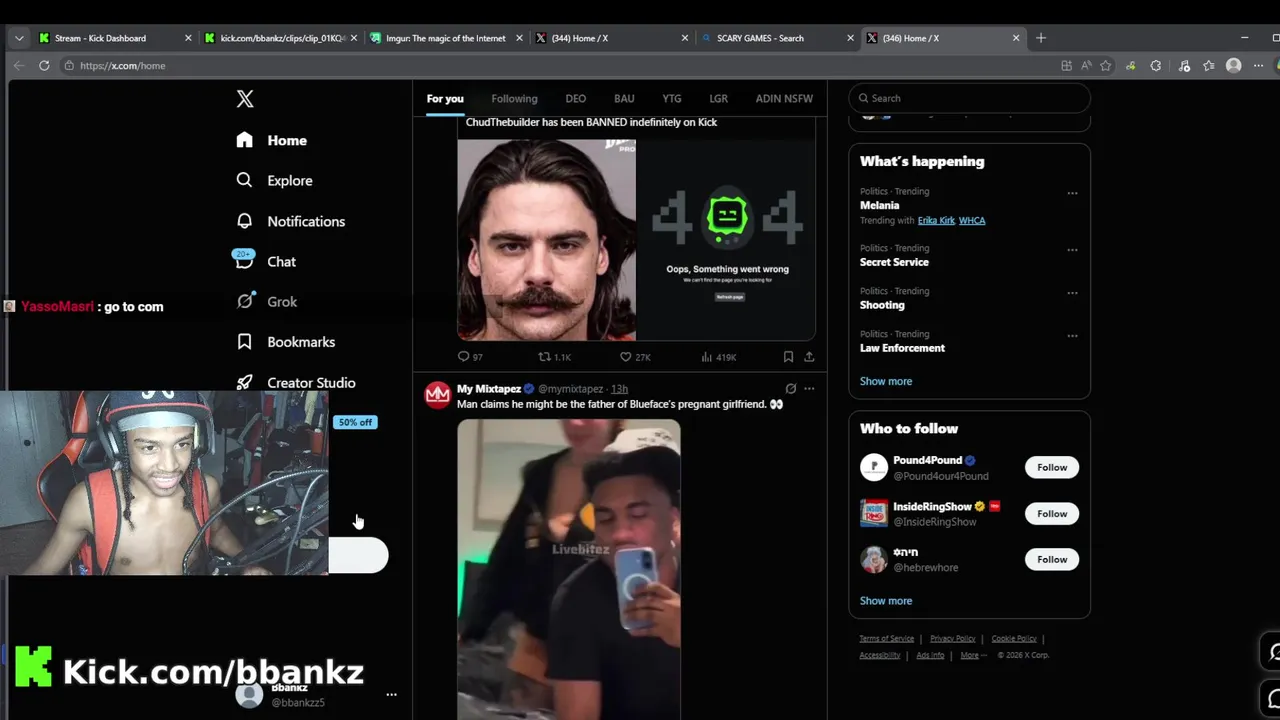Open Bookmarks in the sidebar

point(285,342)
